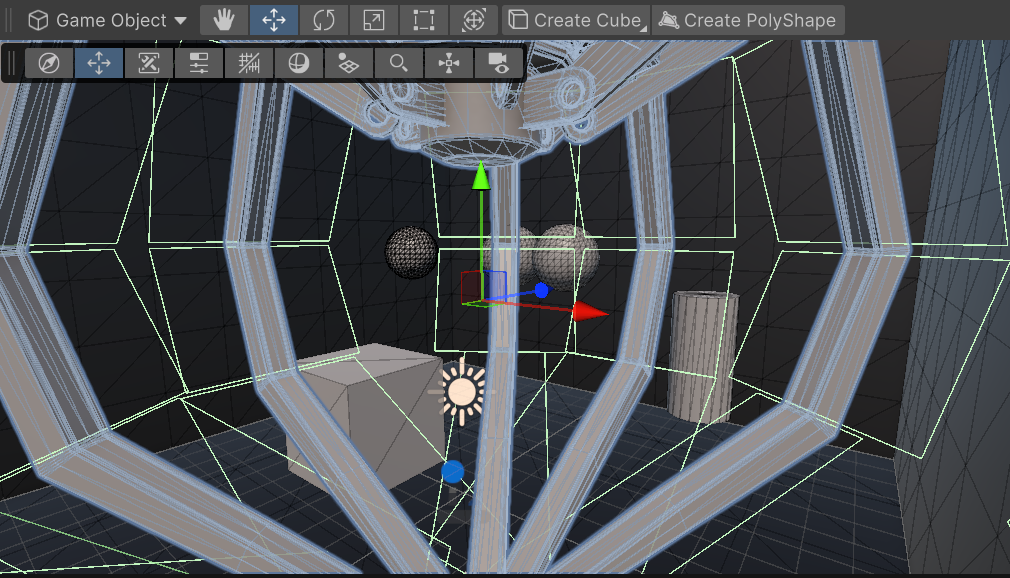Select the directional light sun gizmo
The image size is (1010, 578).
pyautogui.click(x=461, y=391)
